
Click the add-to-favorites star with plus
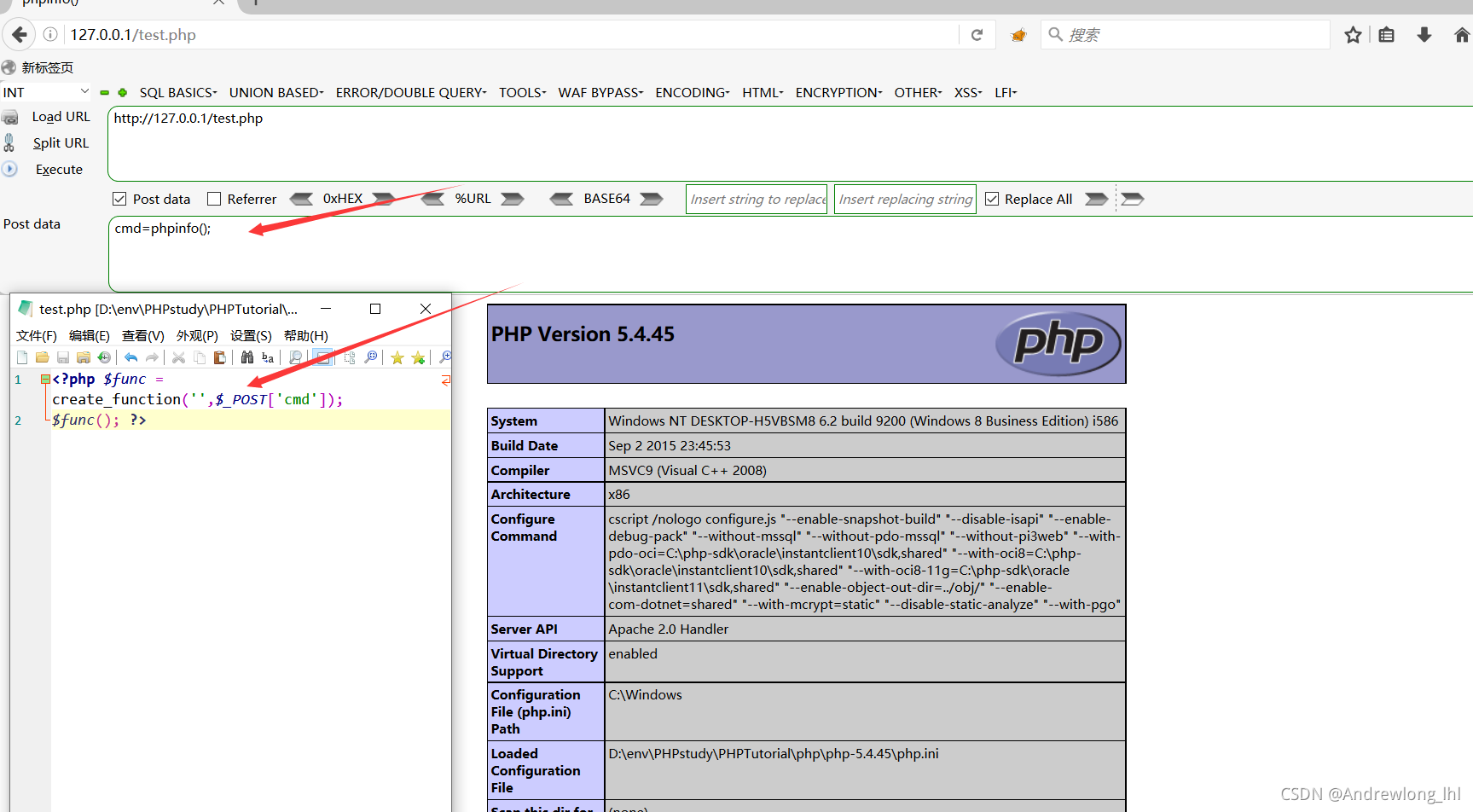point(418,357)
